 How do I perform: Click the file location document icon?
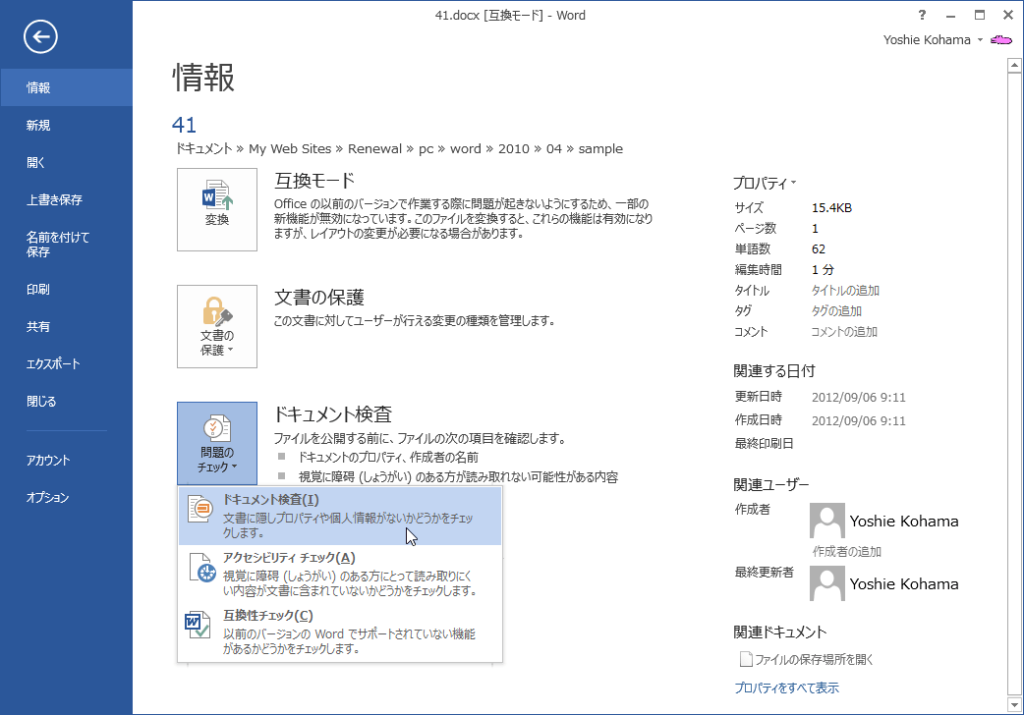[x=744, y=659]
